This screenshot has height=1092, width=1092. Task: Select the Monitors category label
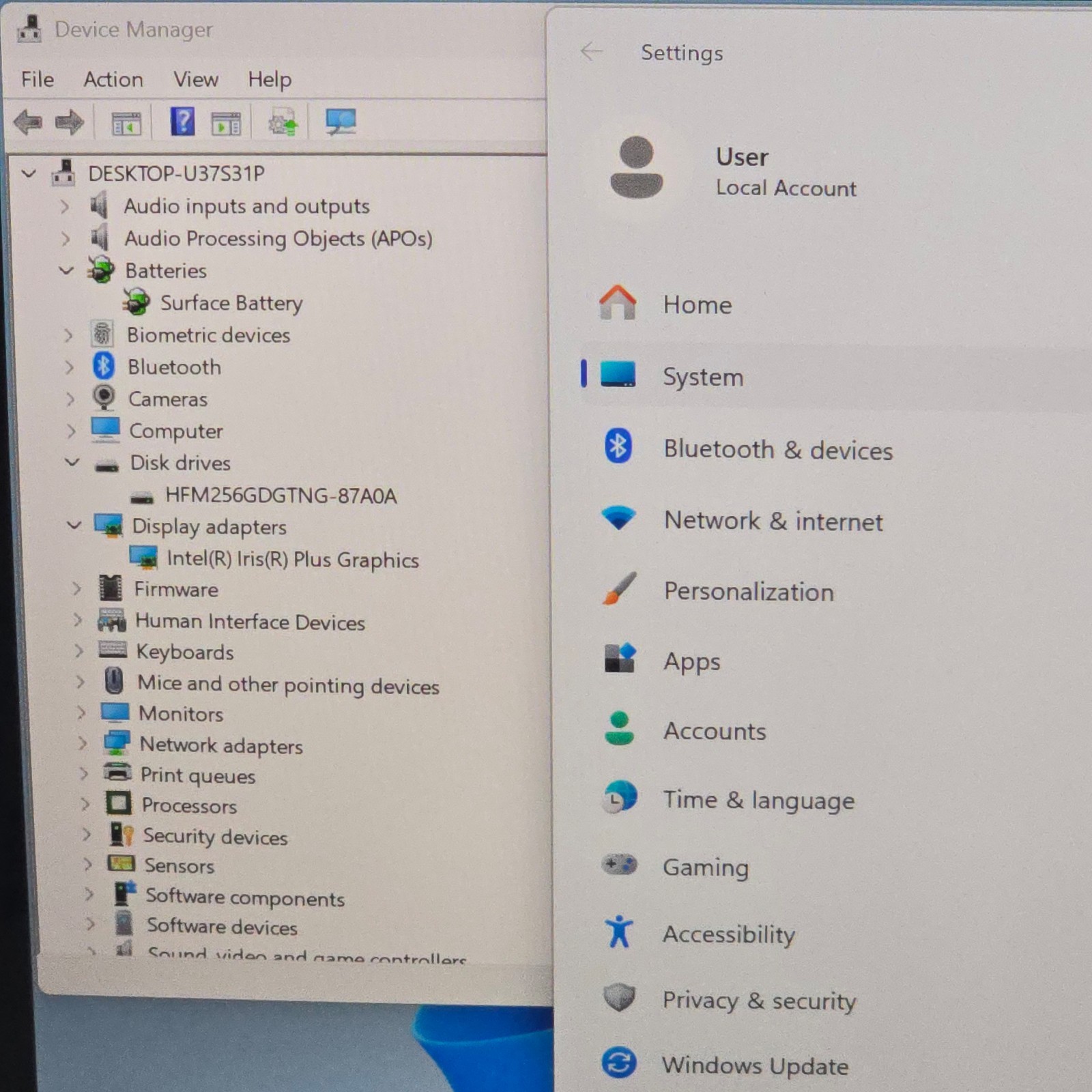coord(181,714)
